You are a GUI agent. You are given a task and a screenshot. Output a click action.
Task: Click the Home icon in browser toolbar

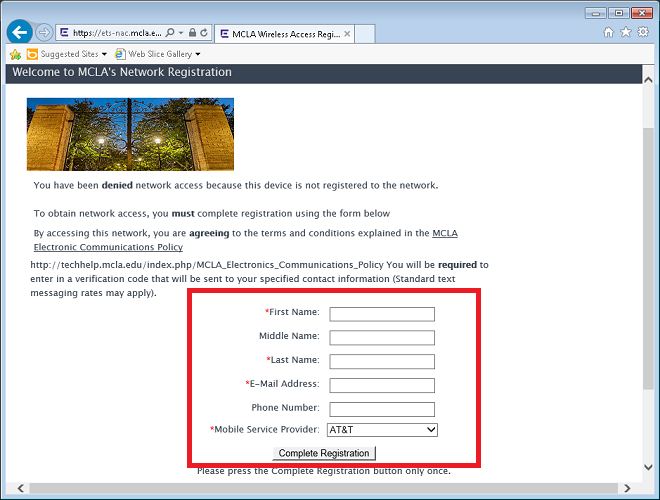tap(609, 32)
